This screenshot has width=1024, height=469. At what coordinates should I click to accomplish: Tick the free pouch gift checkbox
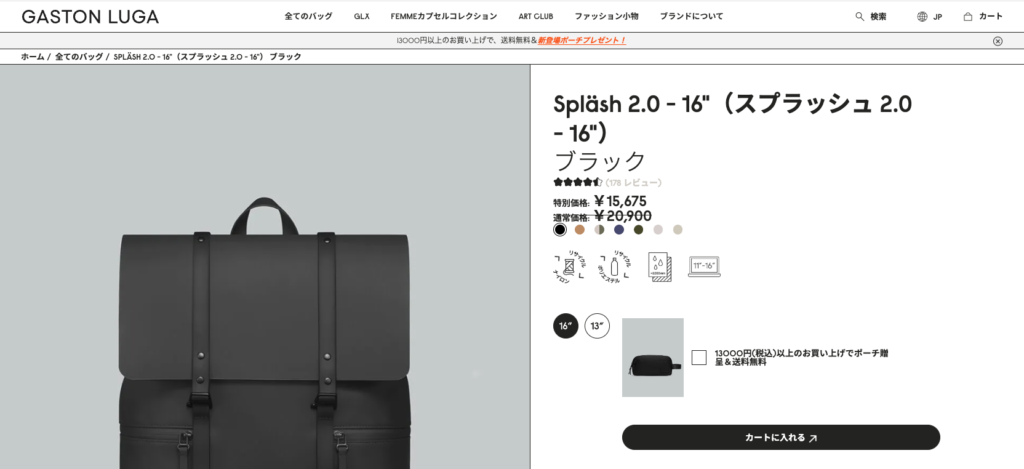[x=699, y=357]
